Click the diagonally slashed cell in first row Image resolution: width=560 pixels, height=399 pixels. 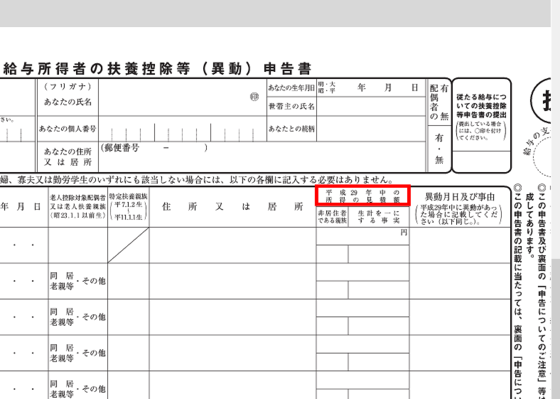pos(129,245)
